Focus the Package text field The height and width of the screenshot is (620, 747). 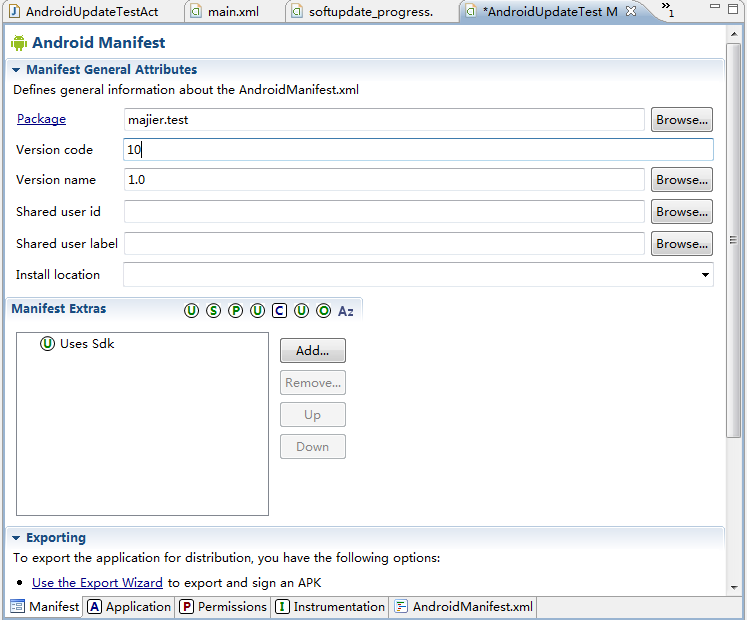(x=384, y=120)
